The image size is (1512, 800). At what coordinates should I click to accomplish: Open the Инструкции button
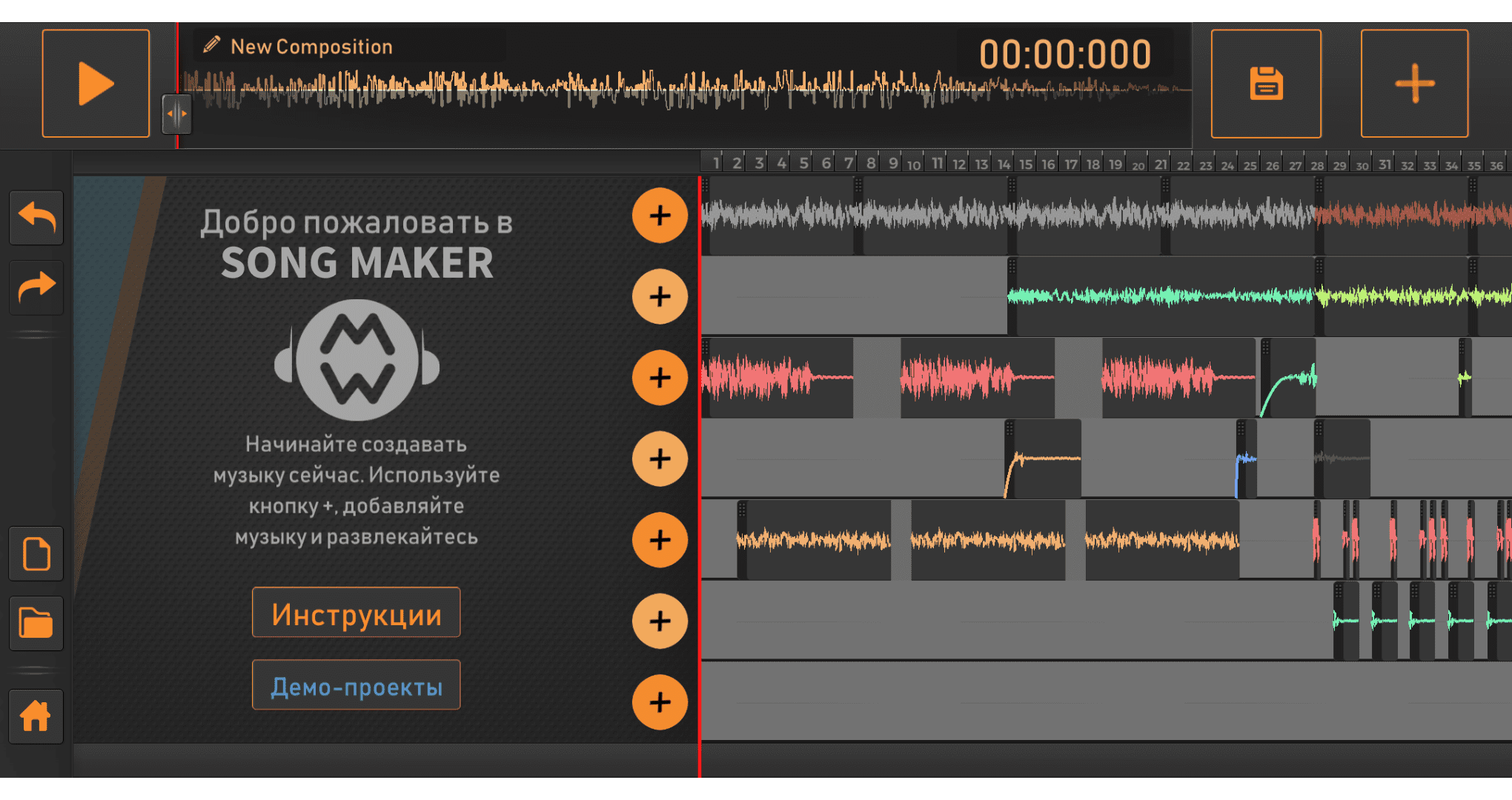(356, 613)
